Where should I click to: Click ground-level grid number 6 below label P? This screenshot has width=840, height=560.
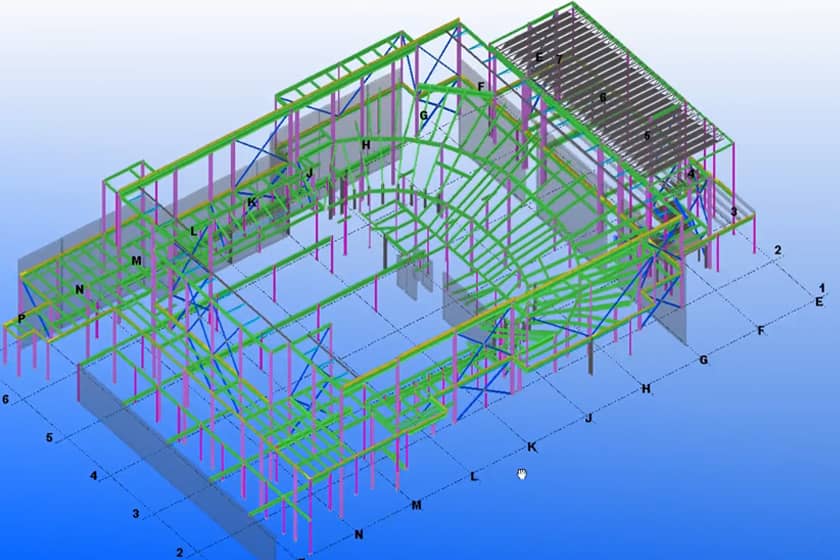tap(6, 399)
